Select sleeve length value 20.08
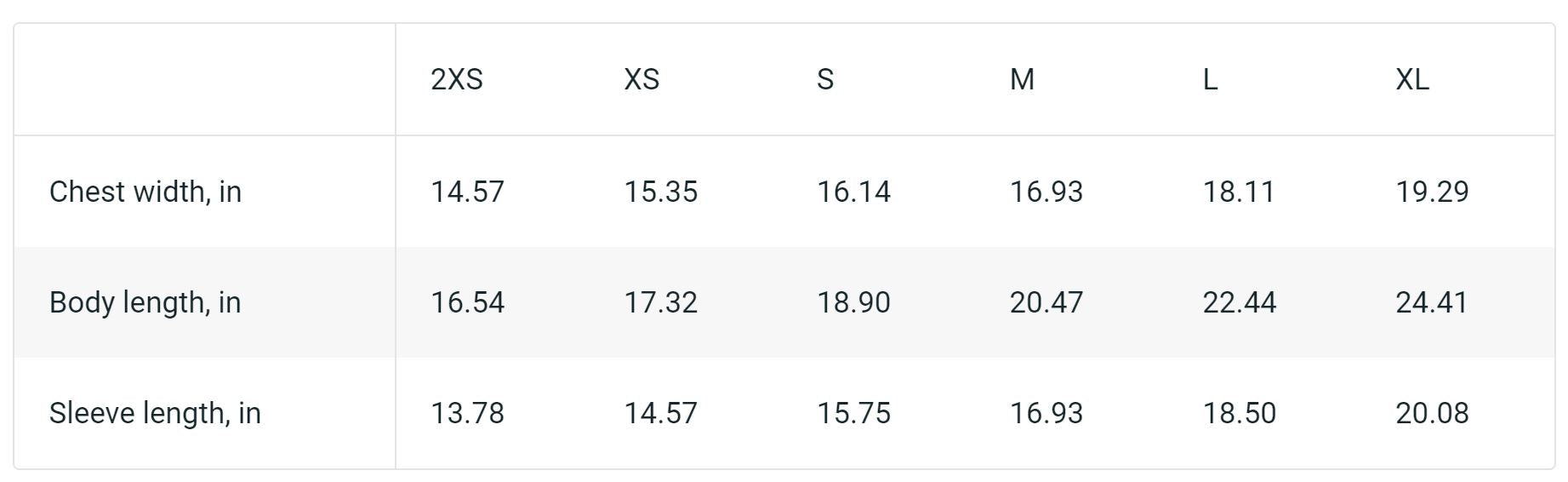 point(1432,413)
